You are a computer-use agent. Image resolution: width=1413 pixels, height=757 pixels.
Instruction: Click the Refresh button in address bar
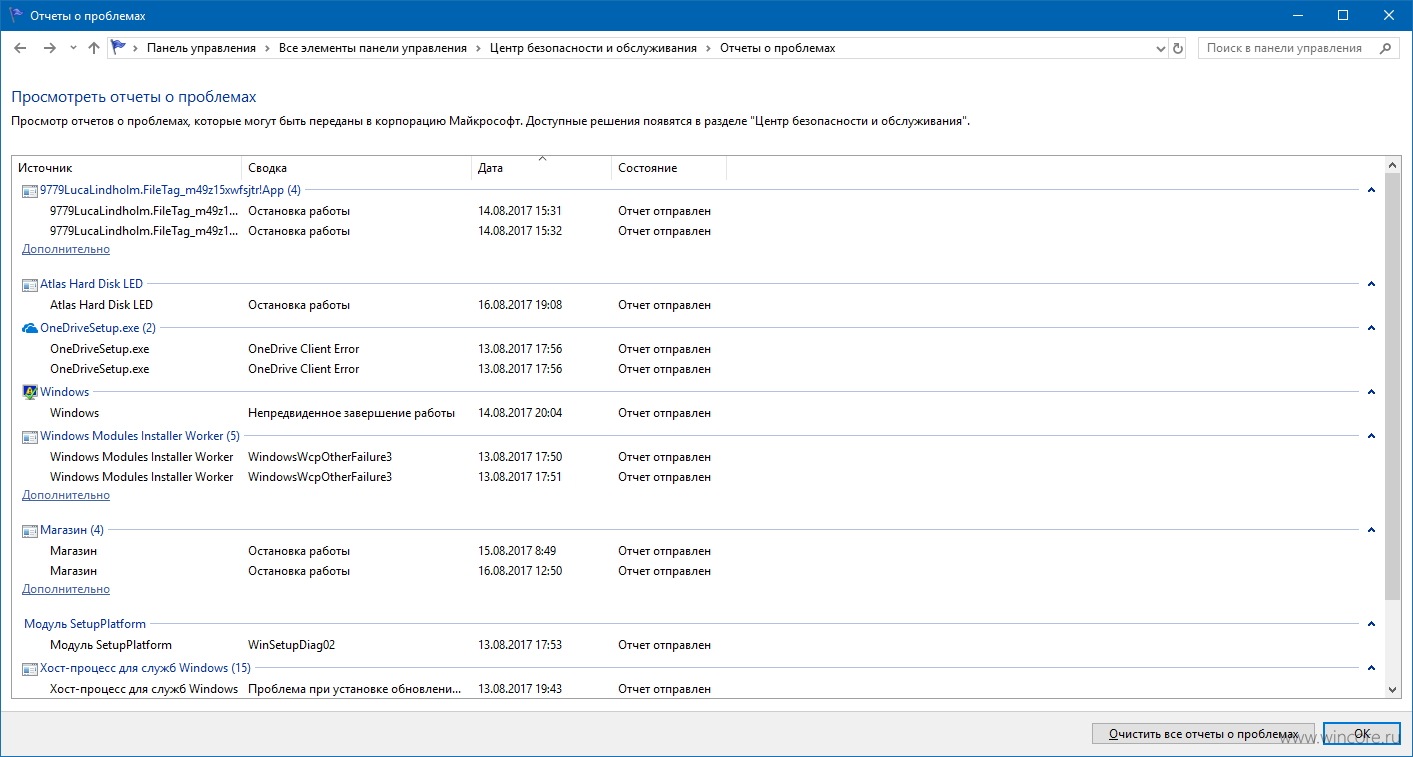(1178, 48)
